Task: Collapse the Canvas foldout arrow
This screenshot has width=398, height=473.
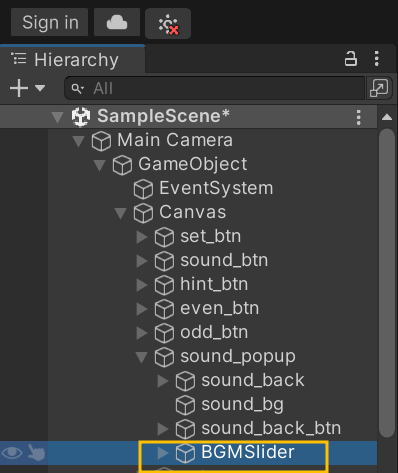Action: tap(120, 213)
